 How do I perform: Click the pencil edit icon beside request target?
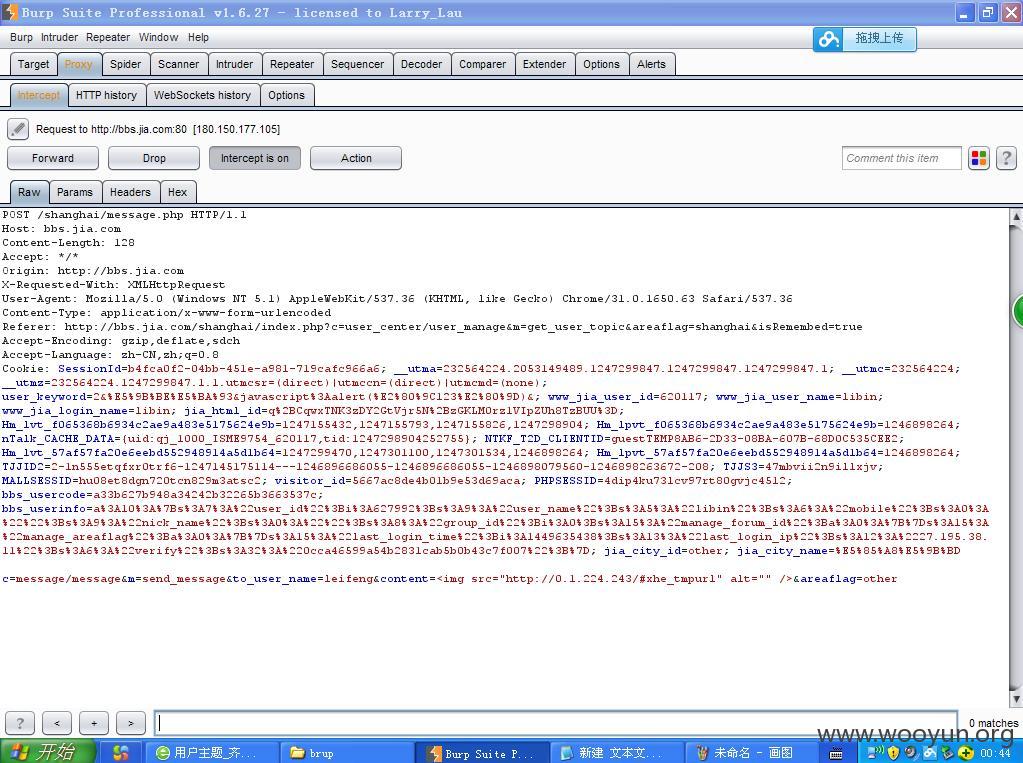(18, 129)
